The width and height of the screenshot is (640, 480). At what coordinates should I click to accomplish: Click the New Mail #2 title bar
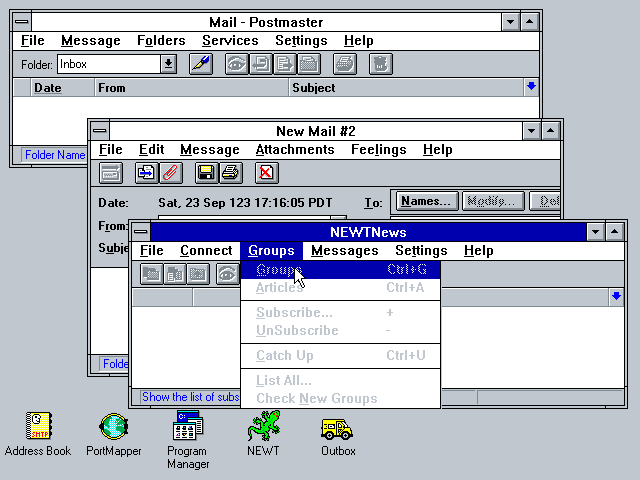[316, 131]
